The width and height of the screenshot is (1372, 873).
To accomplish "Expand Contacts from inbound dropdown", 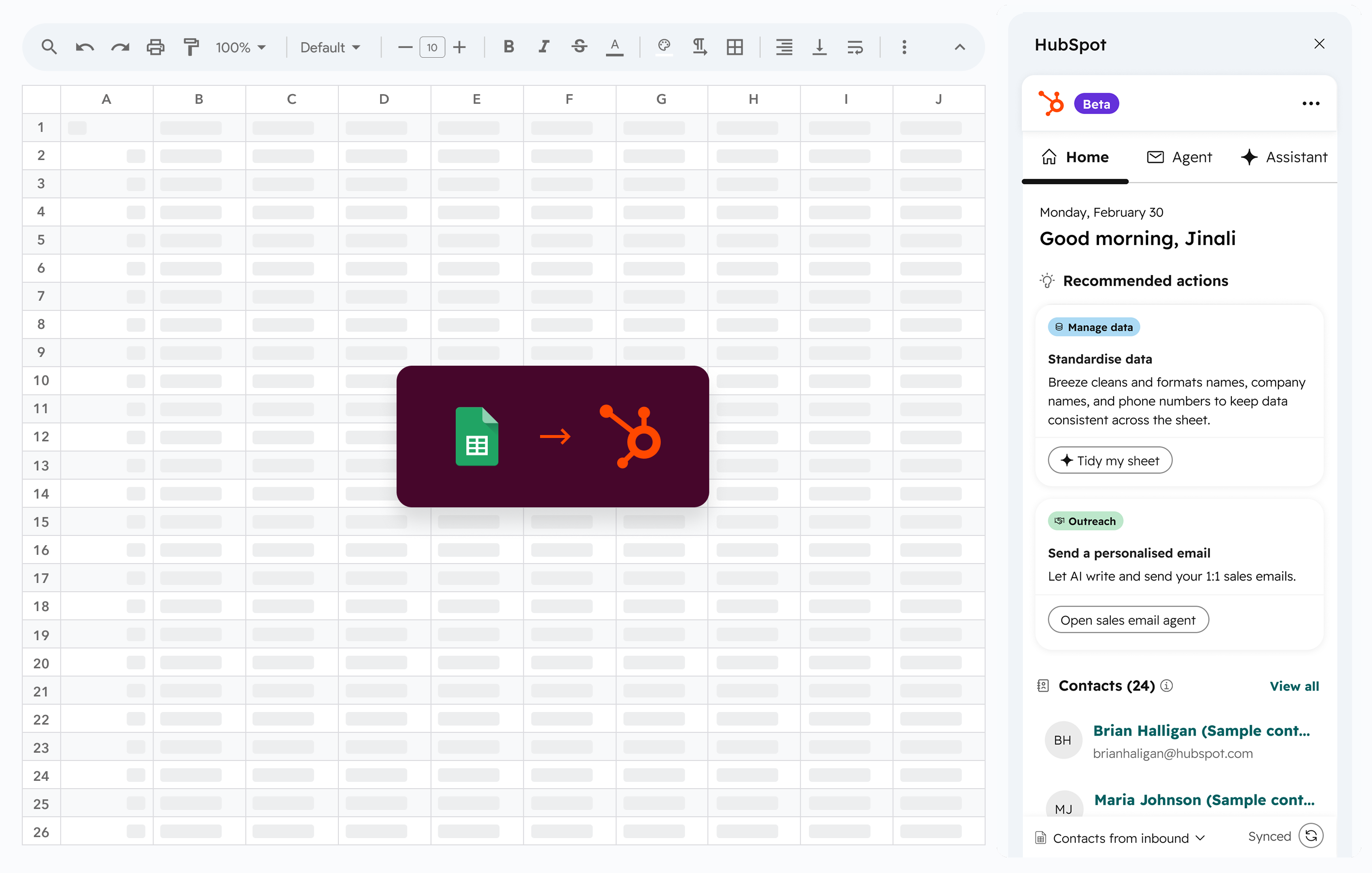I will pos(1121,838).
